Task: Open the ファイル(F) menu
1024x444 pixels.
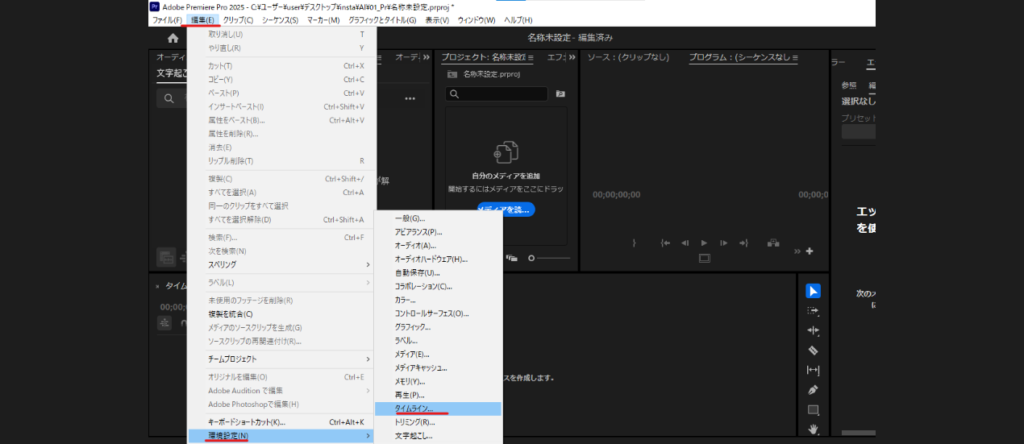Action: [x=166, y=20]
